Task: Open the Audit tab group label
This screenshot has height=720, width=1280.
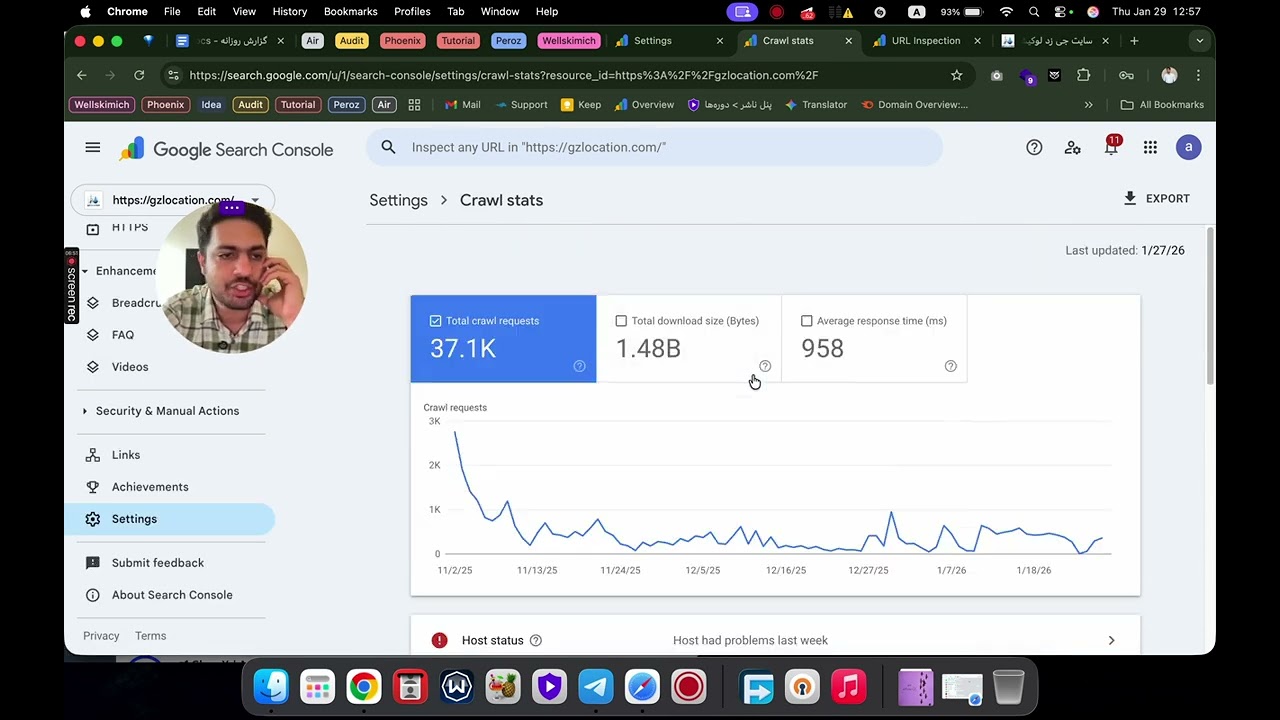Action: click(x=351, y=41)
